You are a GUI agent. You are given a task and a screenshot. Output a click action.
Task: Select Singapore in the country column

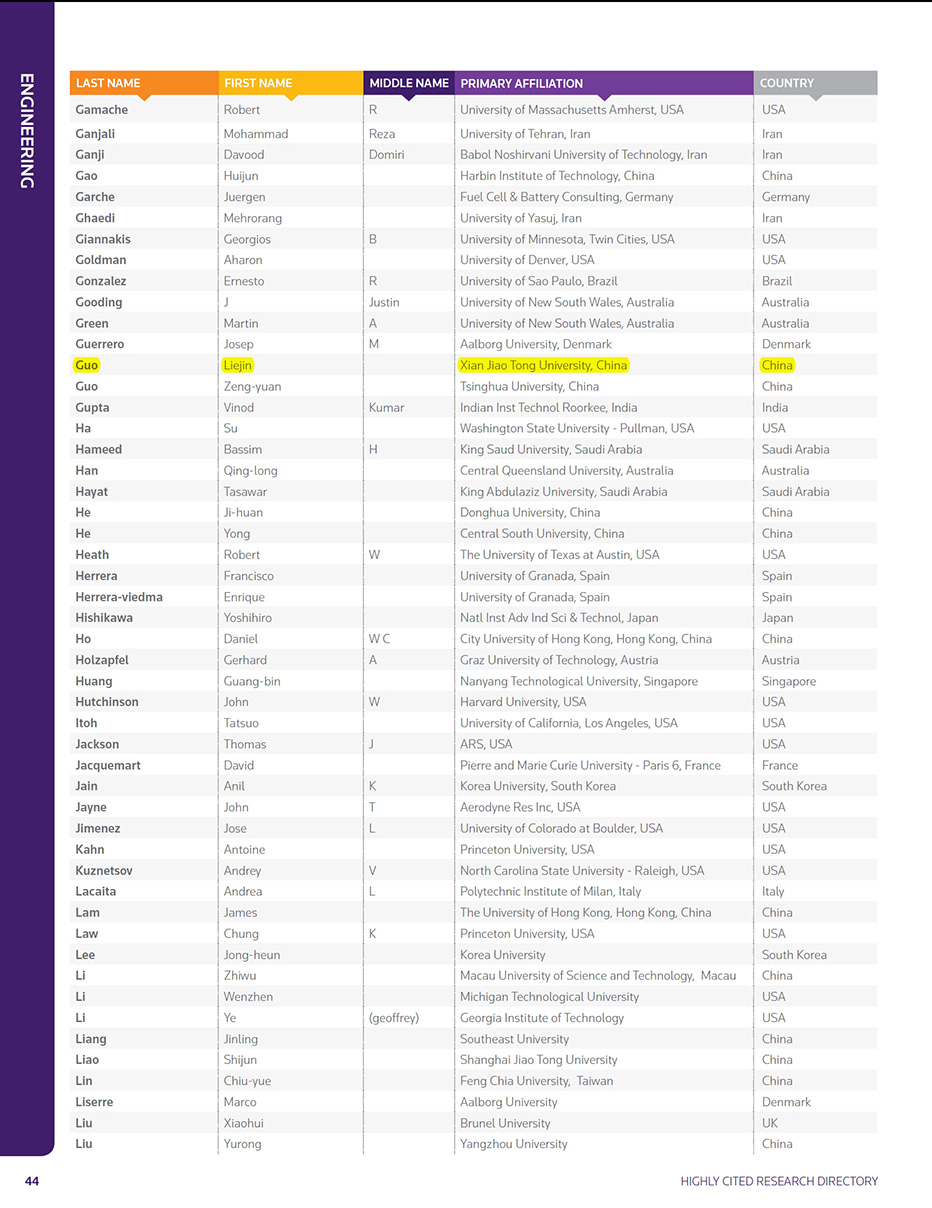pyautogui.click(x=789, y=681)
